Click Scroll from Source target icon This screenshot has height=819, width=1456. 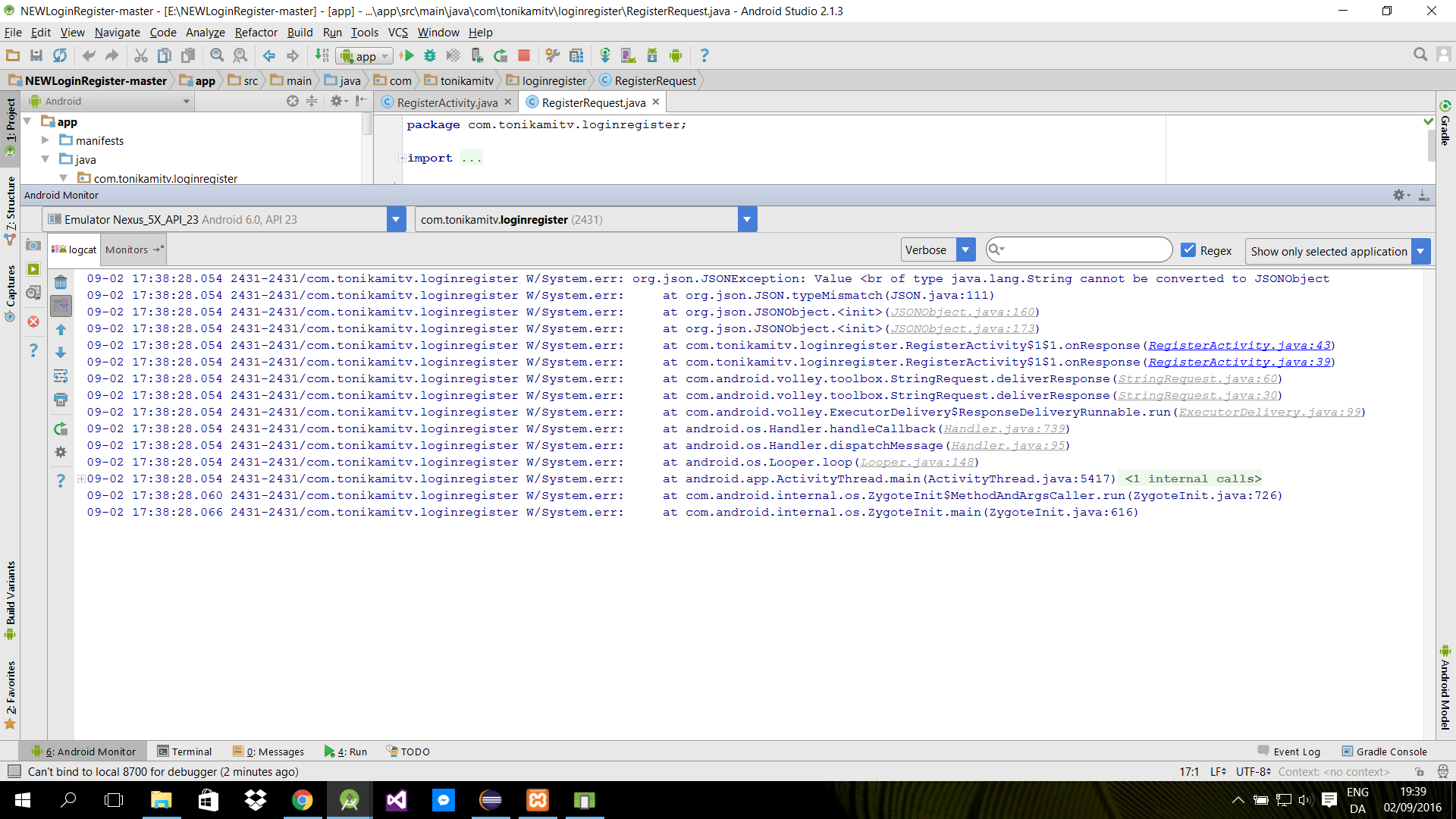[x=293, y=101]
